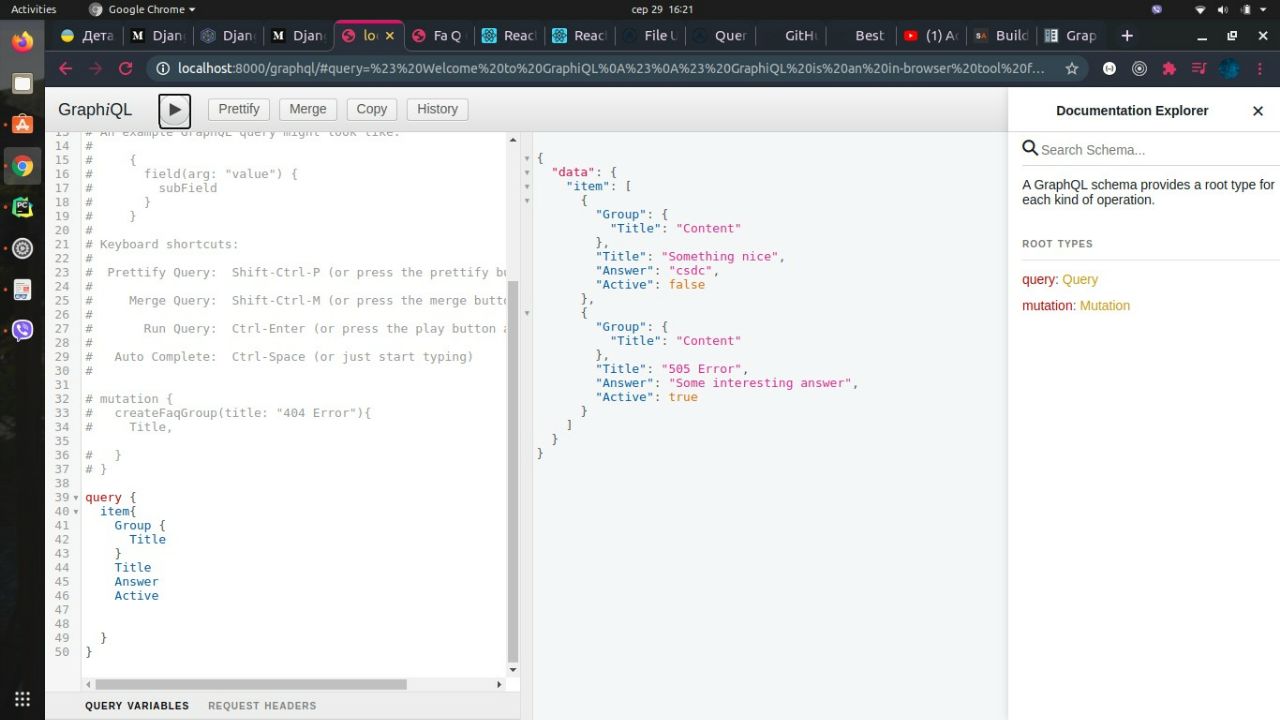Screen dimensions: 1280x720
Task: Show all applications grid
Action: [22, 699]
